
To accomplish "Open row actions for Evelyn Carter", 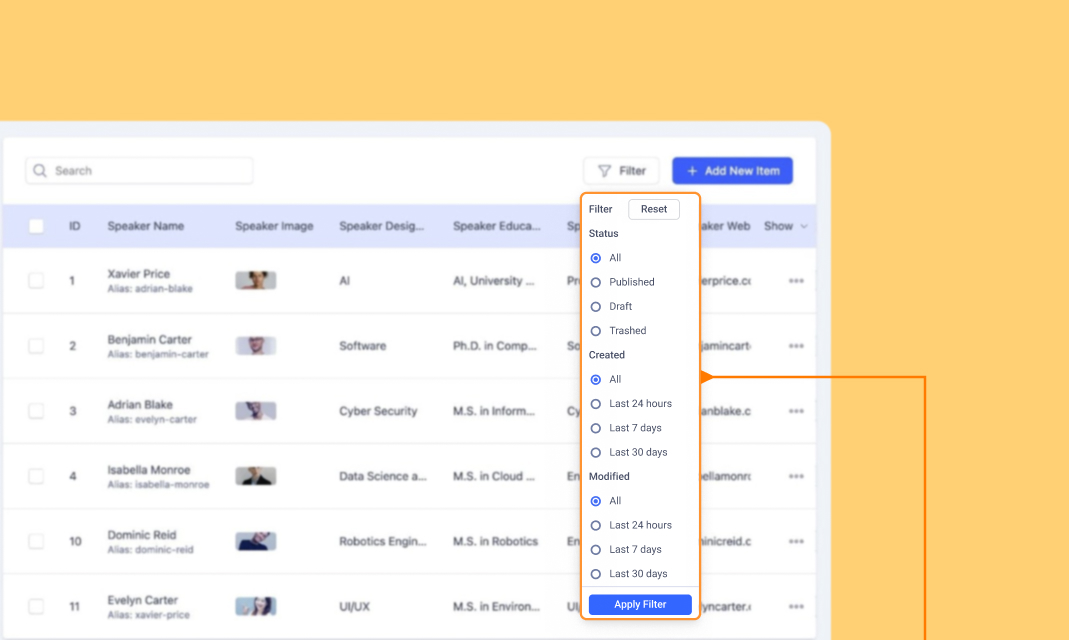I will [x=796, y=606].
